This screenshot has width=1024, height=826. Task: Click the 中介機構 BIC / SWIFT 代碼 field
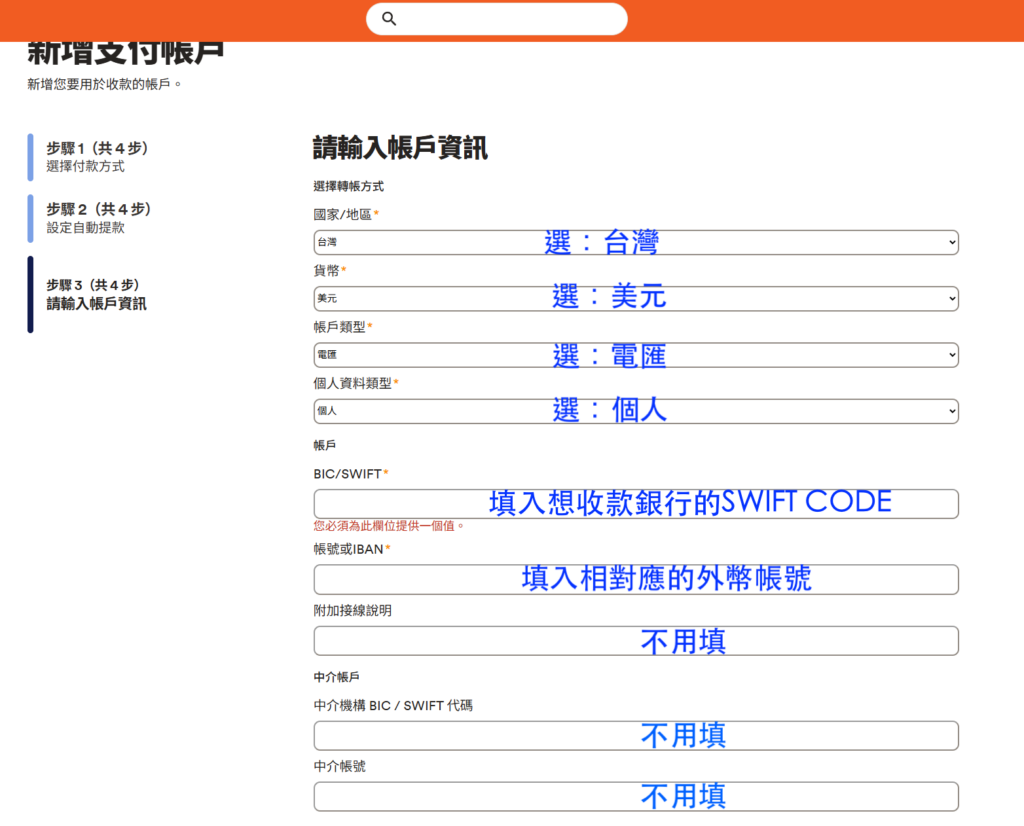pyautogui.click(x=635, y=735)
